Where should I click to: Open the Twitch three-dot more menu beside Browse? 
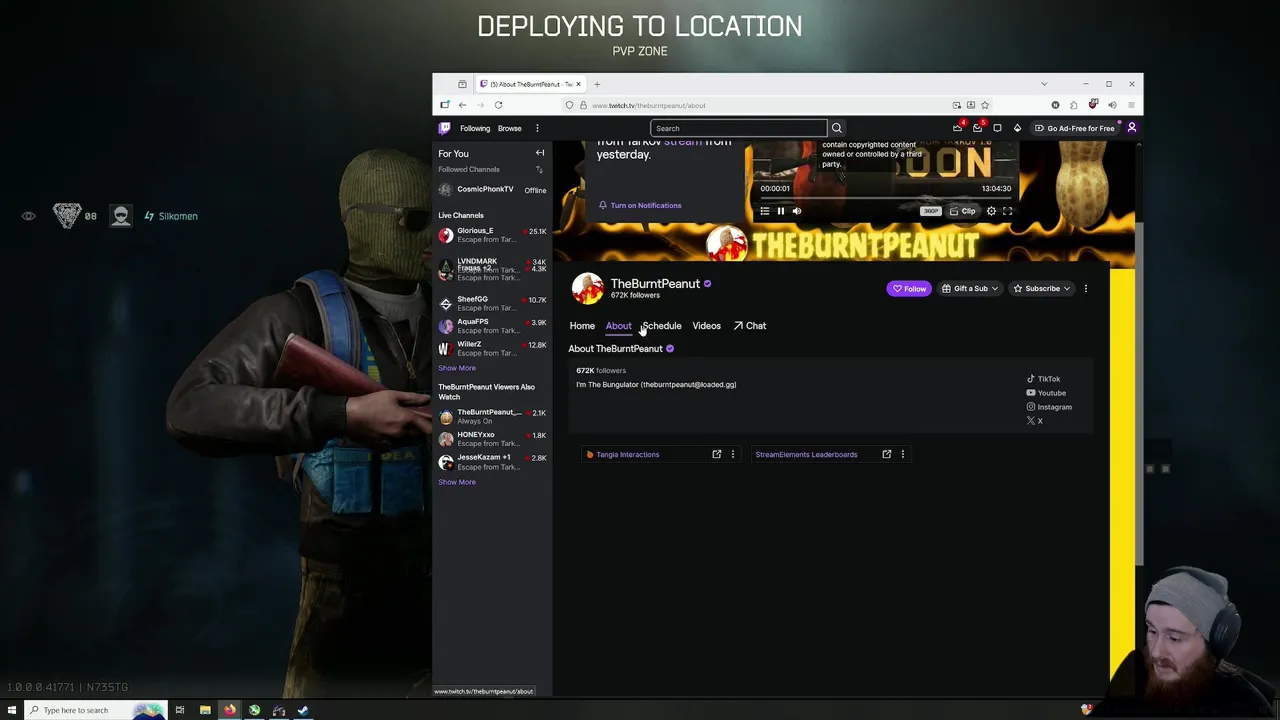[x=537, y=128]
